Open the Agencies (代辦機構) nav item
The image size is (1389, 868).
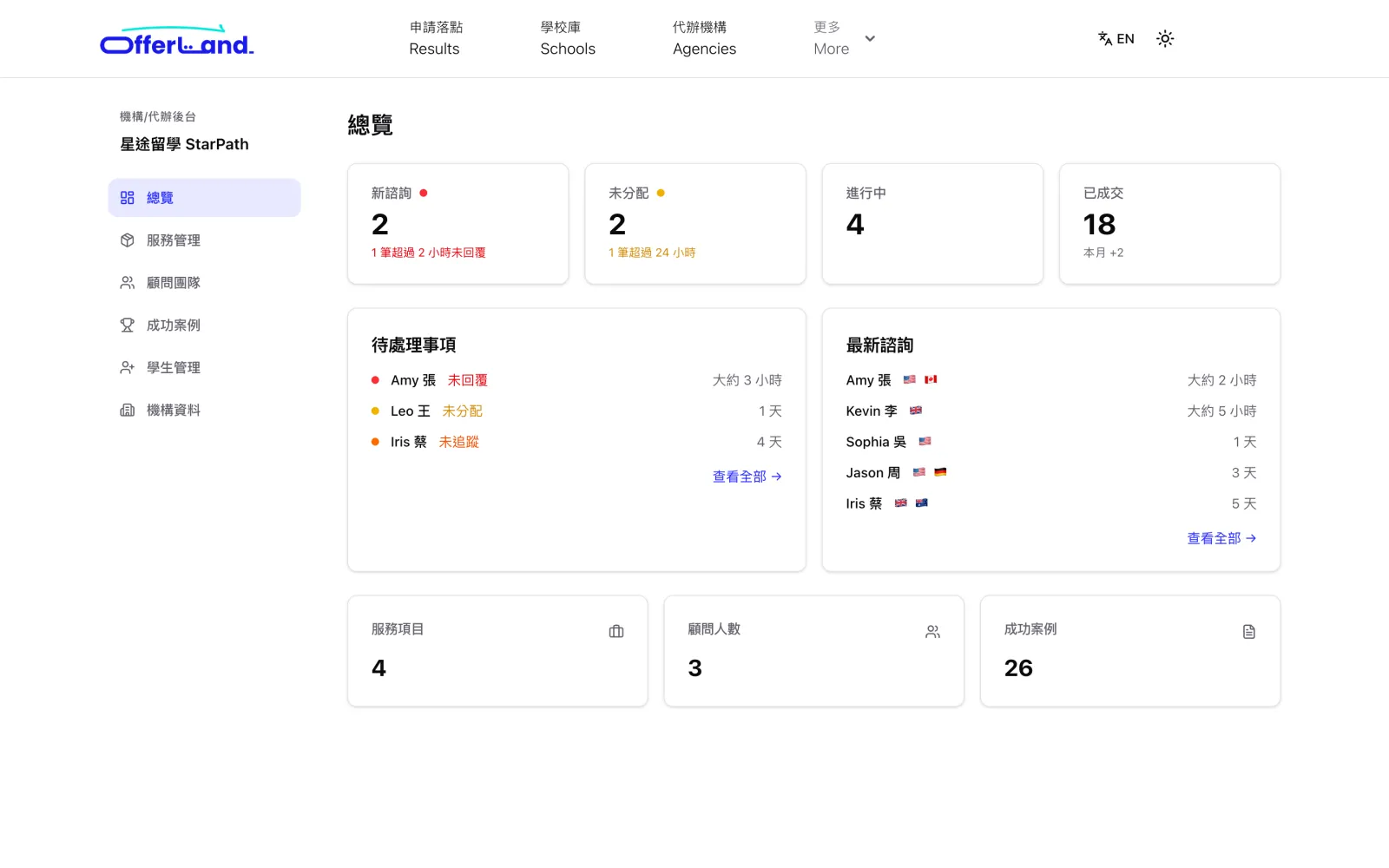[x=704, y=38]
